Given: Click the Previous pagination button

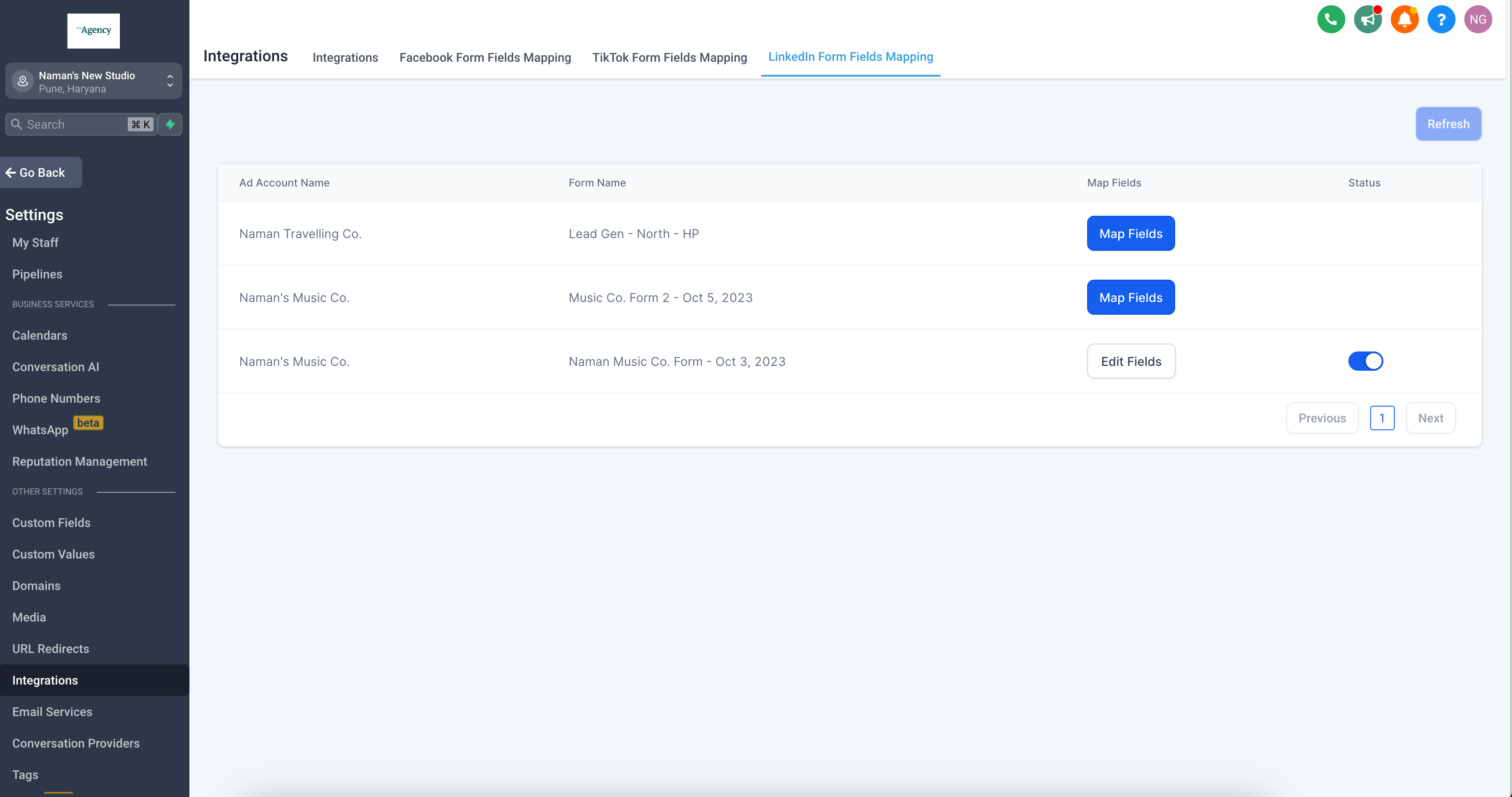Looking at the screenshot, I should tap(1322, 418).
